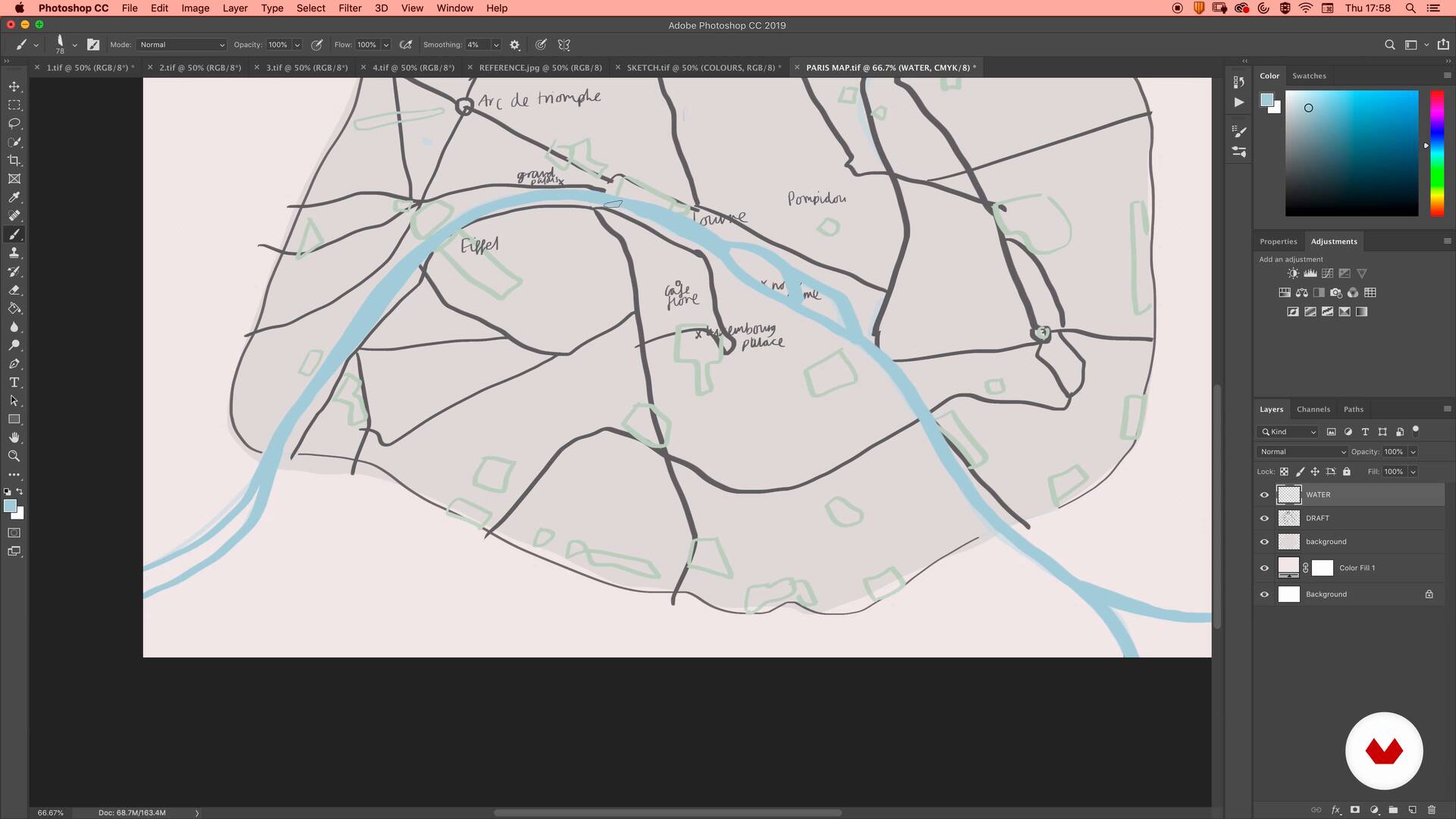
Task: Hide the Color Fill 1 layer
Action: tap(1264, 568)
